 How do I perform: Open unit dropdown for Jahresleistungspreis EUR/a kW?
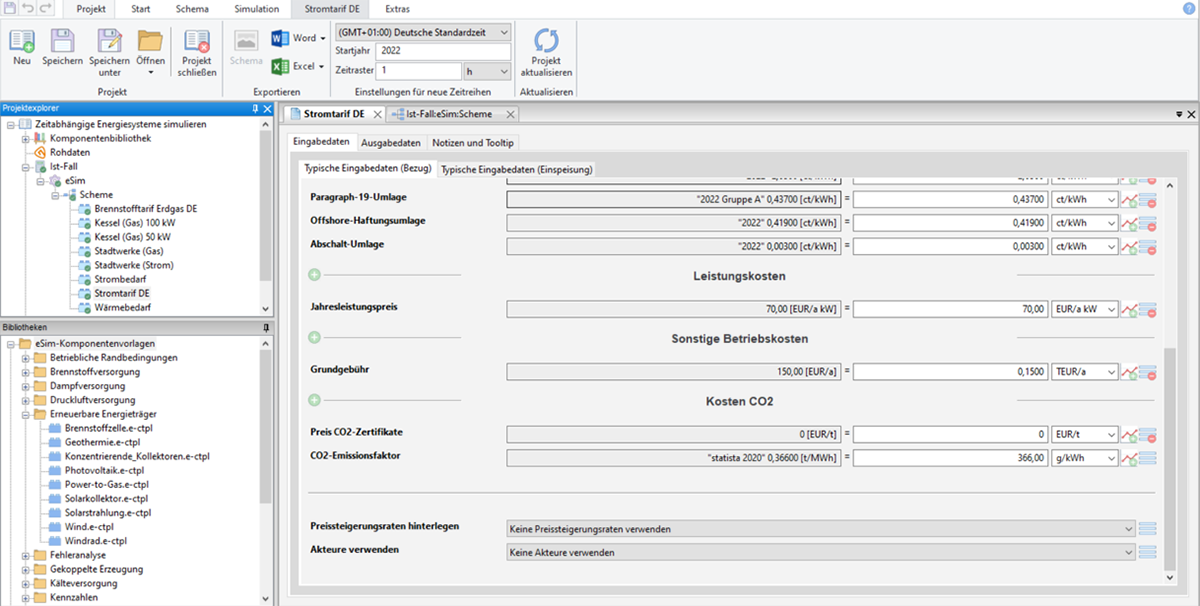point(1084,310)
